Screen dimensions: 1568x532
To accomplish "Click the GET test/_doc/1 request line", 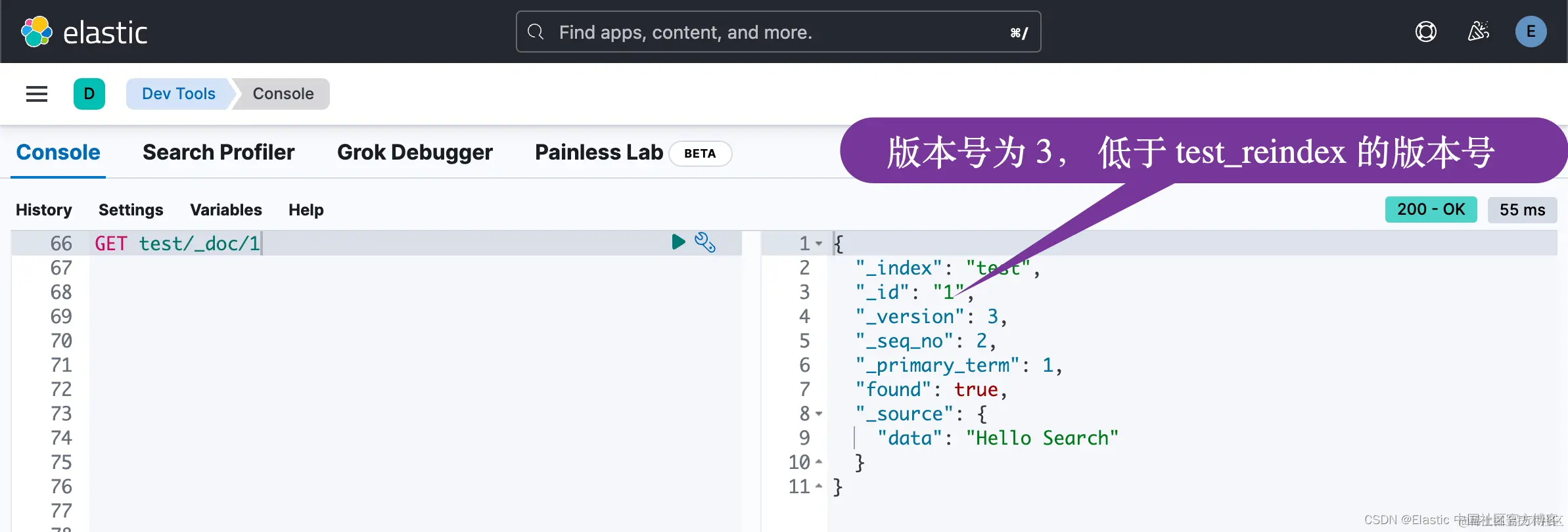I will coord(177,244).
